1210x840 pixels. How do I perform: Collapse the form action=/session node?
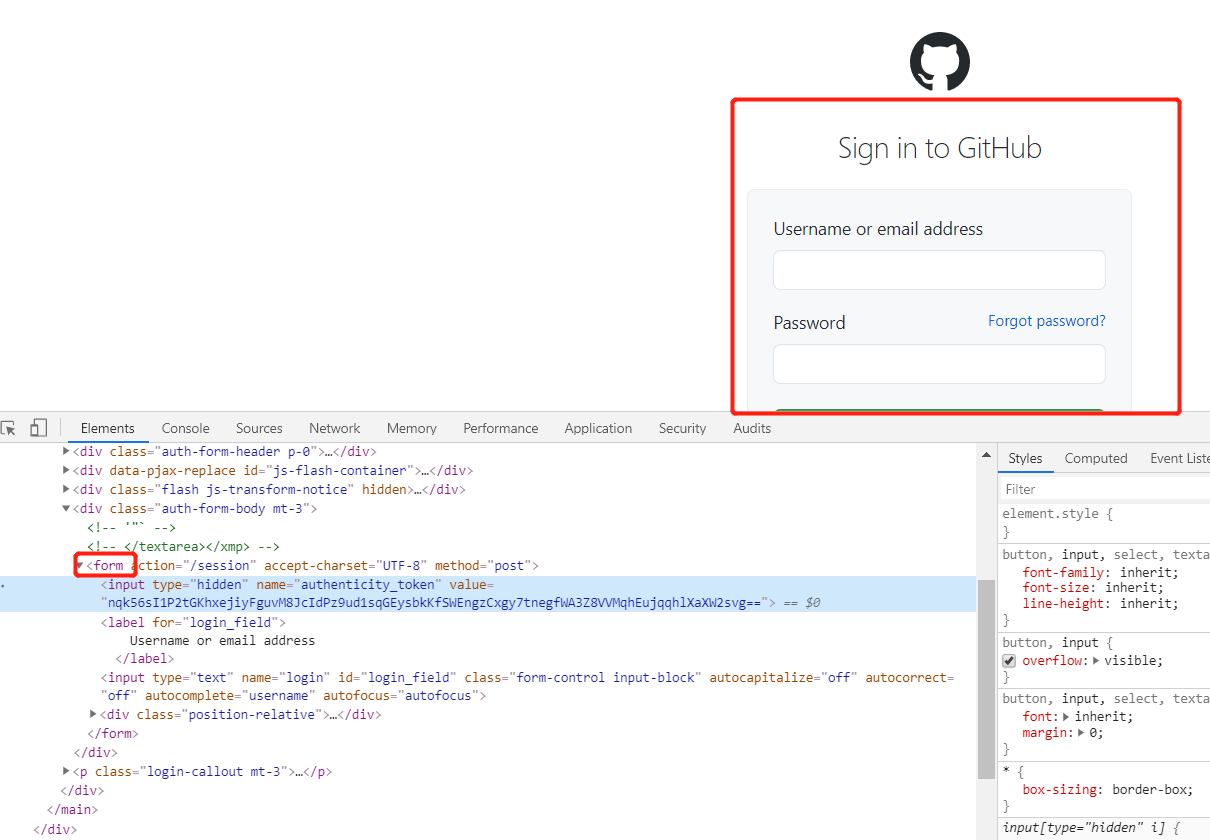coord(79,566)
